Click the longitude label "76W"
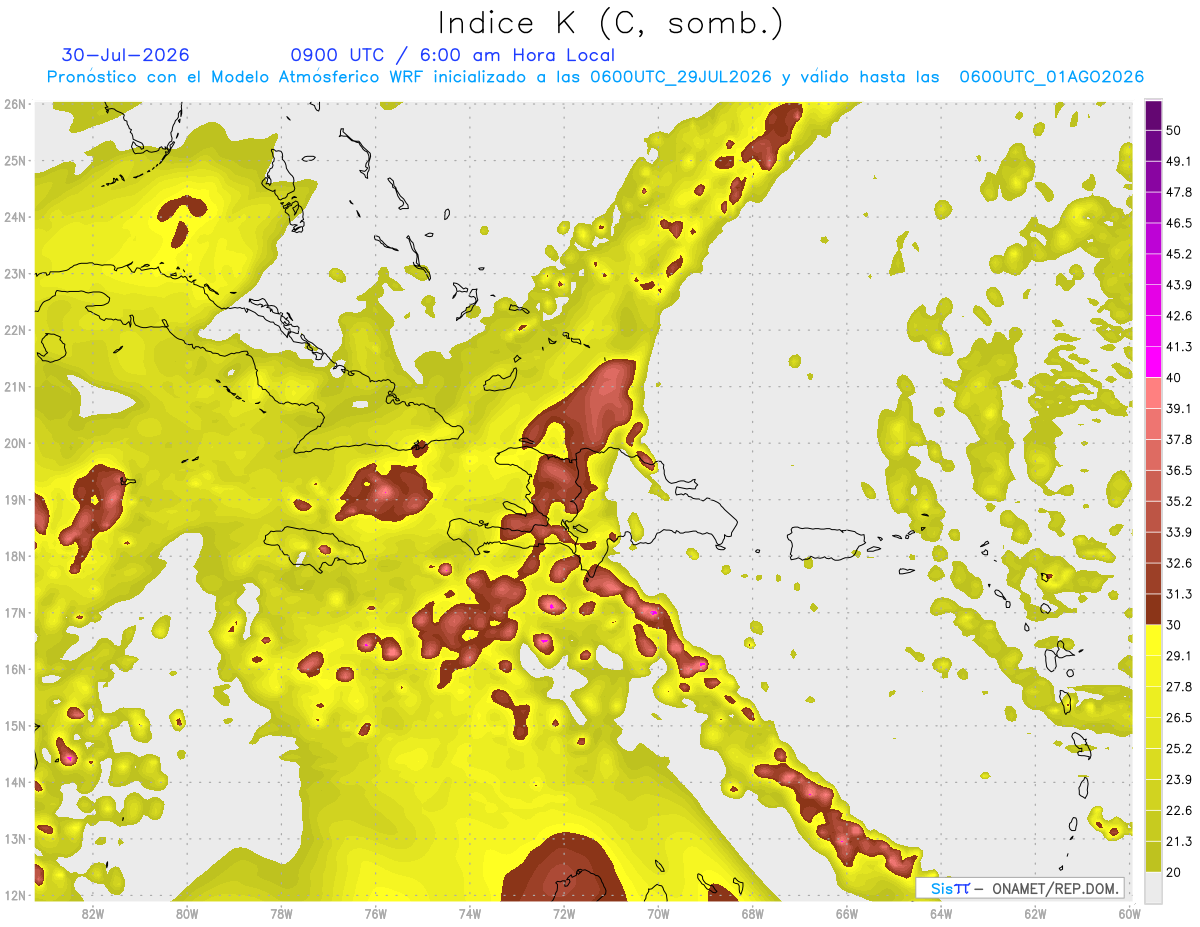Screen dimensions: 1200x927 [375, 914]
